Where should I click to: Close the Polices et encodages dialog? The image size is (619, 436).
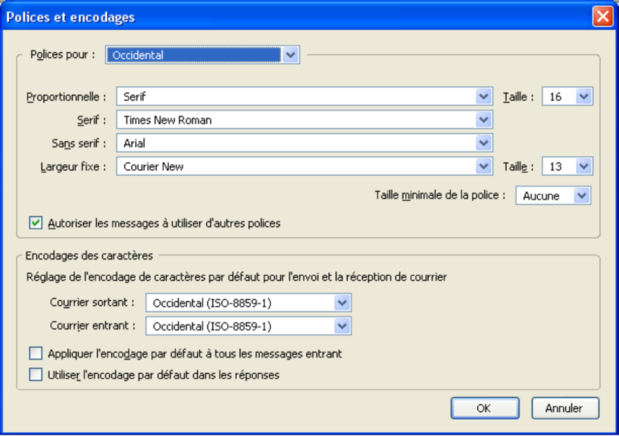(x=602, y=17)
